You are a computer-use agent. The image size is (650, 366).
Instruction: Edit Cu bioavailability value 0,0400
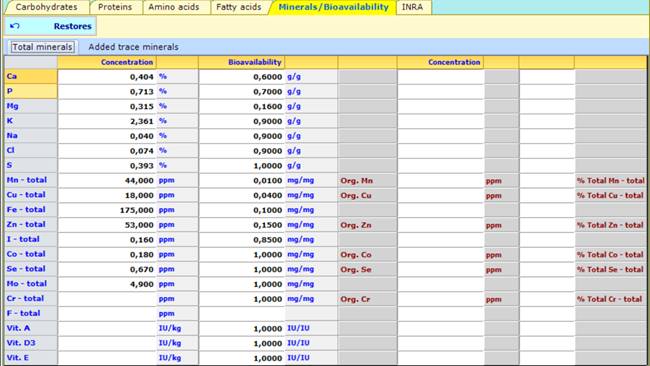pos(242,195)
